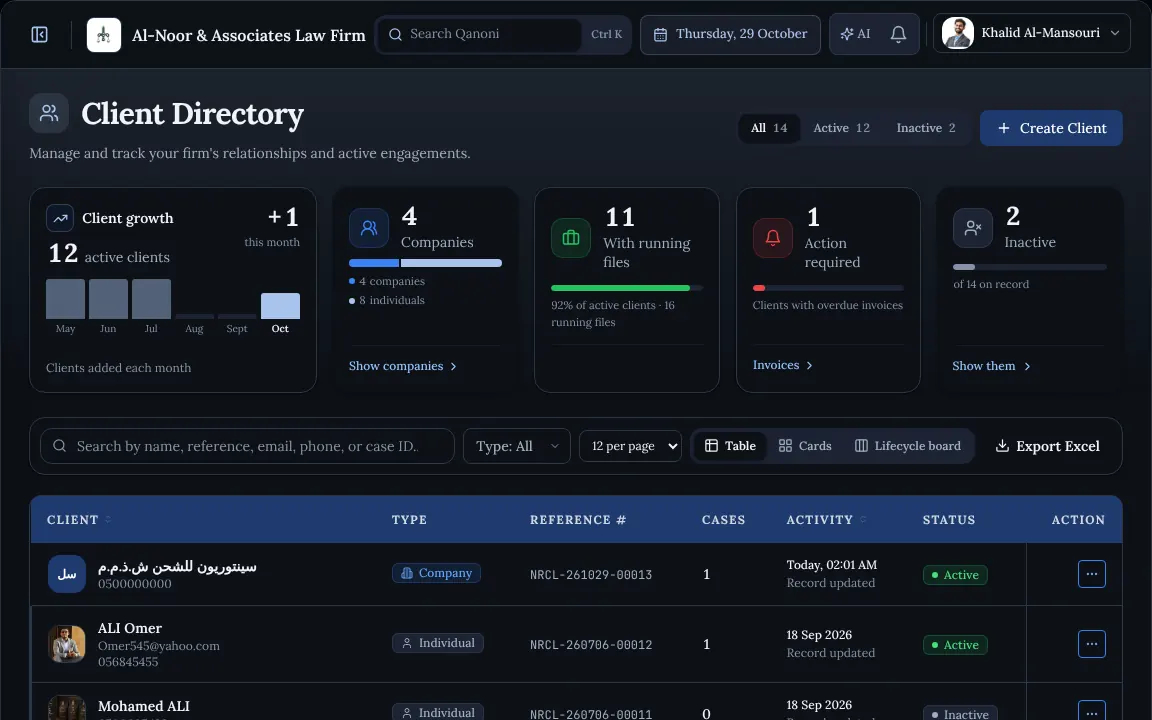Click the Show them chevron arrow
Image resolution: width=1152 pixels, height=720 pixels.
click(1027, 366)
